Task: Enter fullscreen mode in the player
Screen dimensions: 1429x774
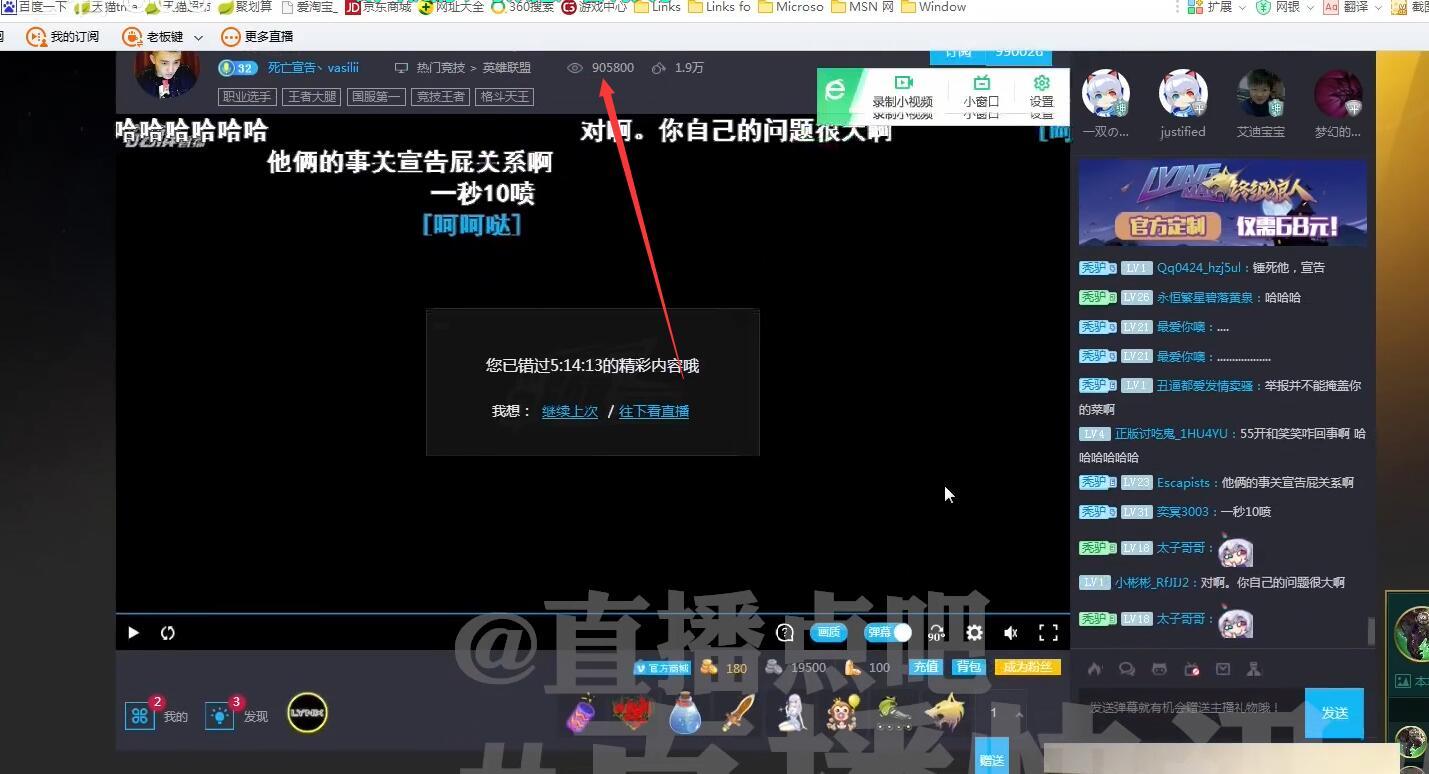Action: 1048,633
